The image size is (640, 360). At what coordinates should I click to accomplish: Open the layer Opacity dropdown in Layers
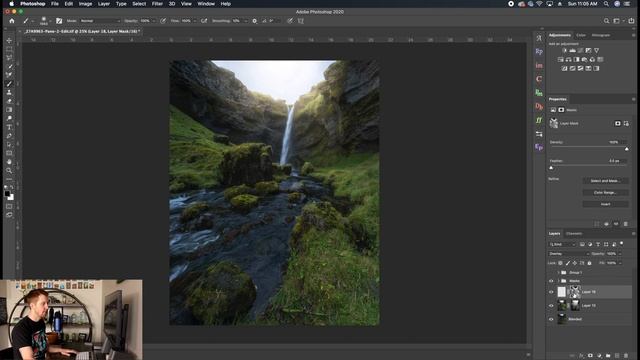pos(620,254)
